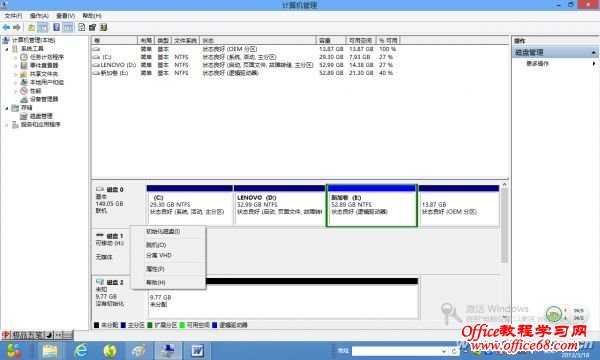Choose 脱机(O) in context menu
Image resolution: width=600 pixels, height=360 pixels.
(x=168, y=245)
